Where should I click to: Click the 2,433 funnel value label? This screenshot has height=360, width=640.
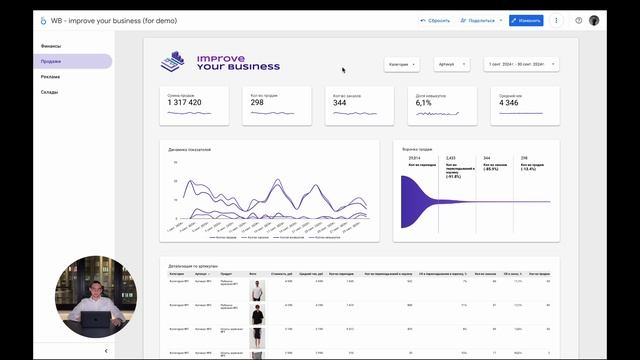click(x=451, y=158)
